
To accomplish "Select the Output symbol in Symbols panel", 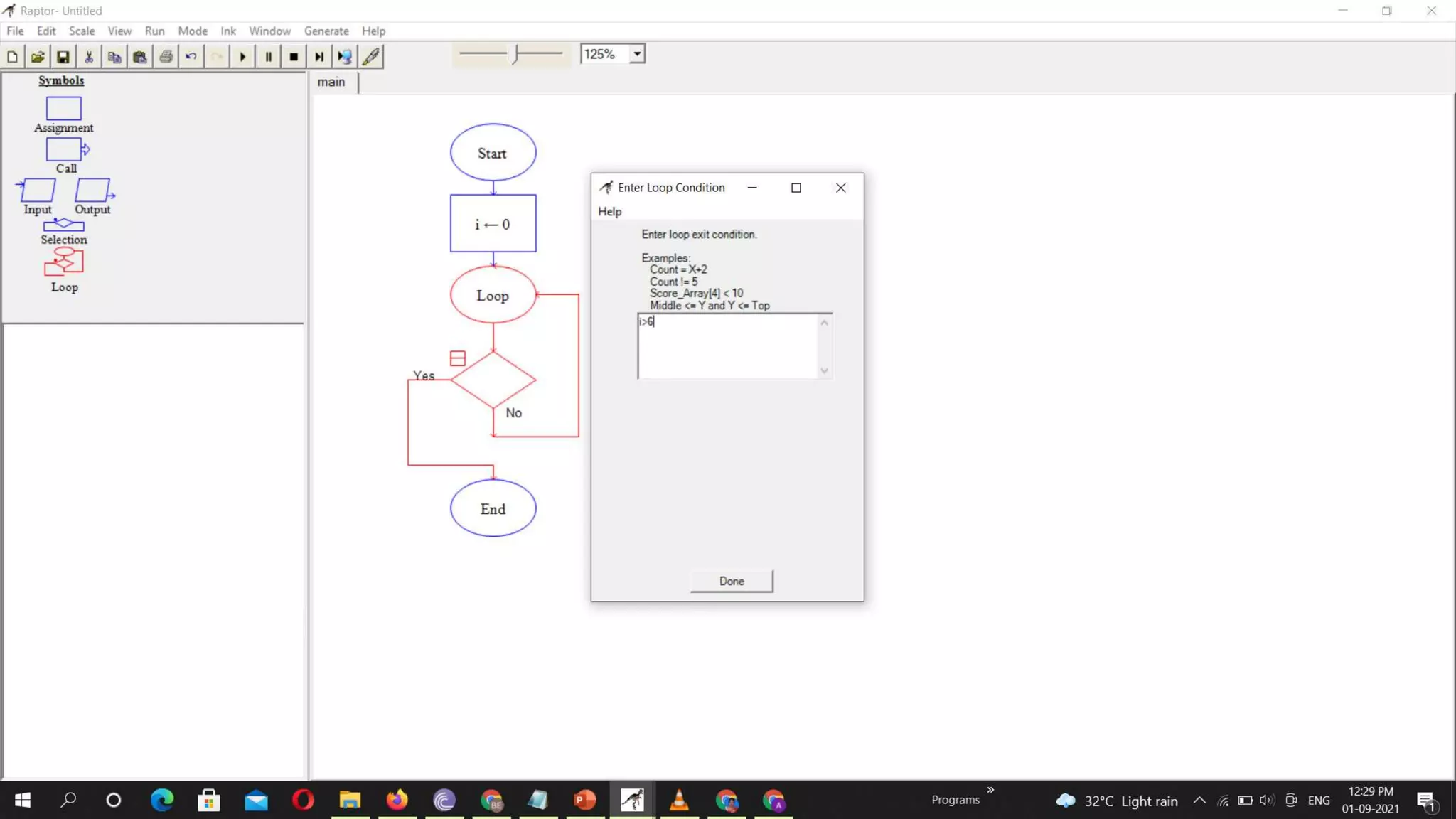I will pyautogui.click(x=92, y=191).
